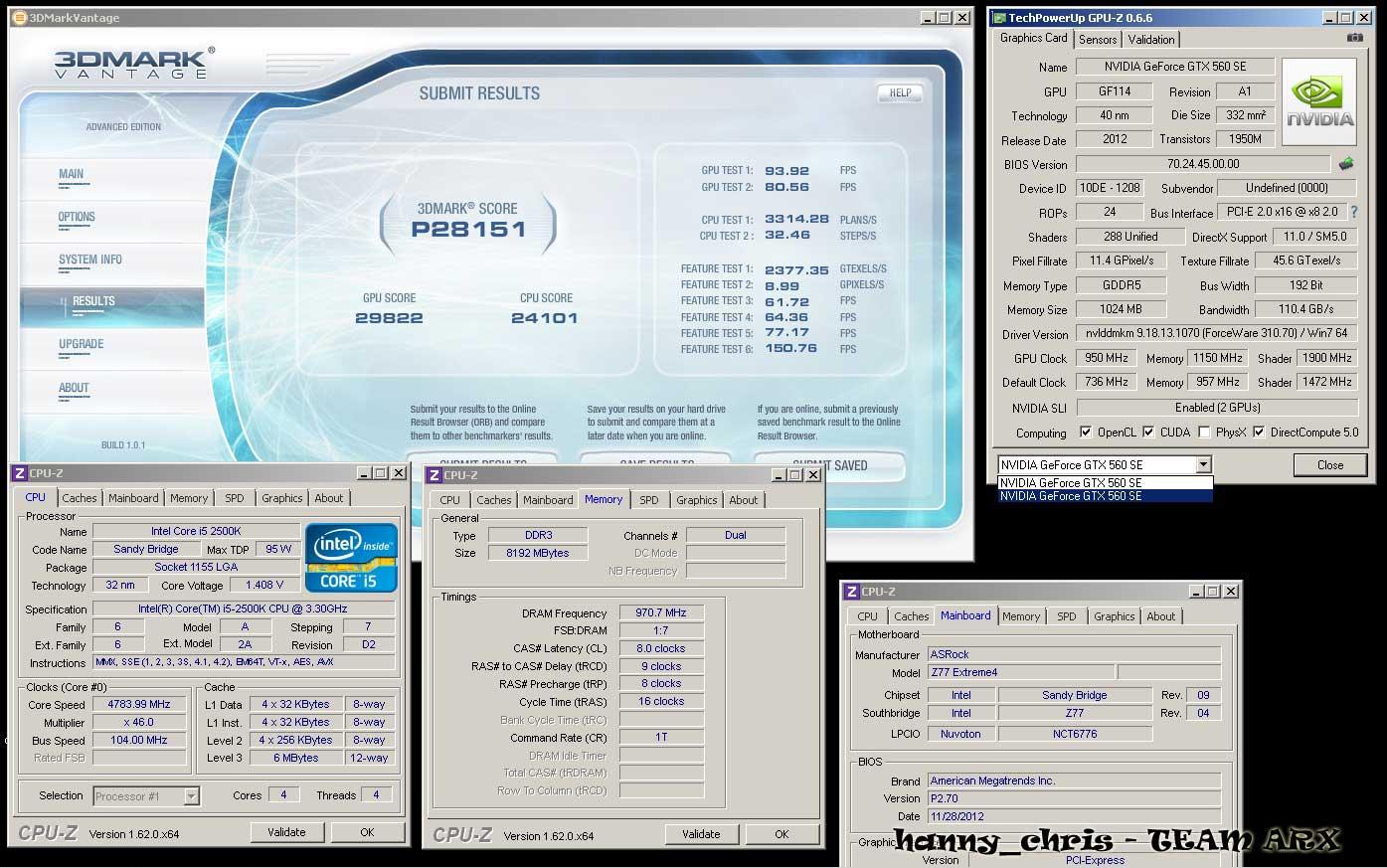The image size is (1387, 868).
Task: Open Graphics tab in CPU-Z Mainboard window
Action: point(1115,616)
